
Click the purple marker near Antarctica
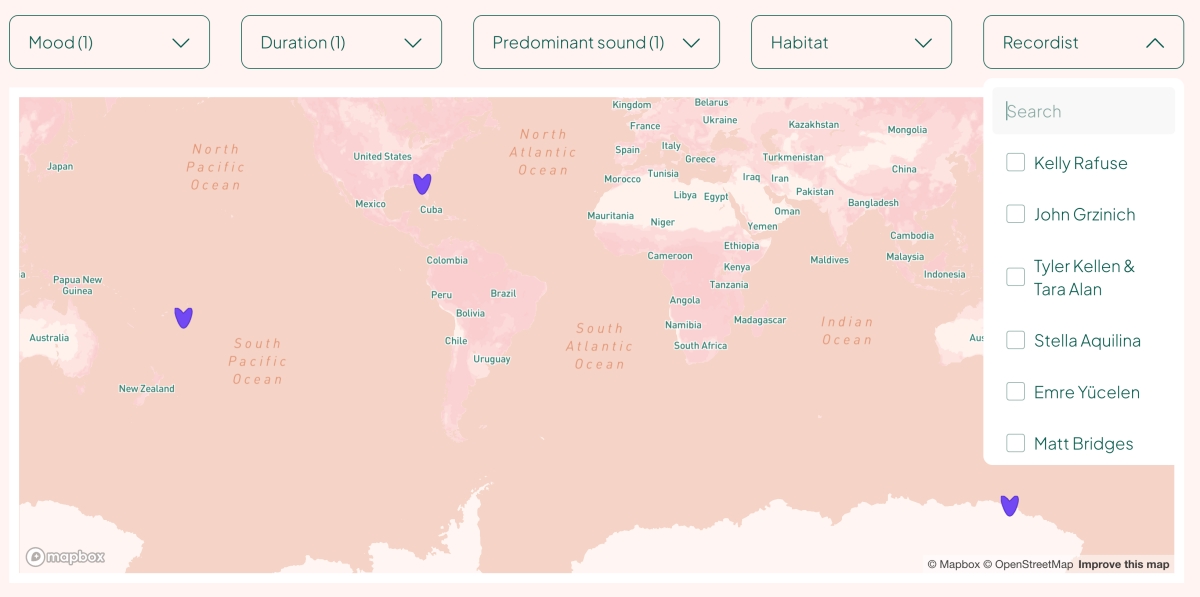pyautogui.click(x=1010, y=505)
